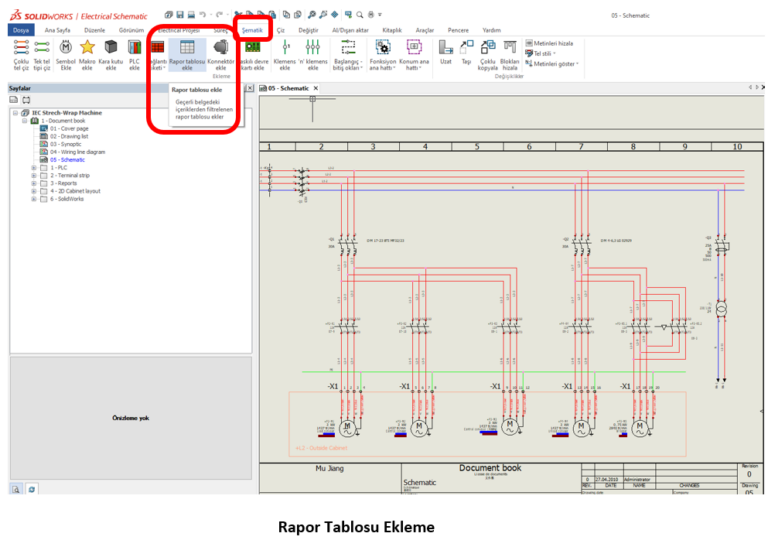Click the Makro ekle star icon
768x540 pixels.
coord(88,47)
